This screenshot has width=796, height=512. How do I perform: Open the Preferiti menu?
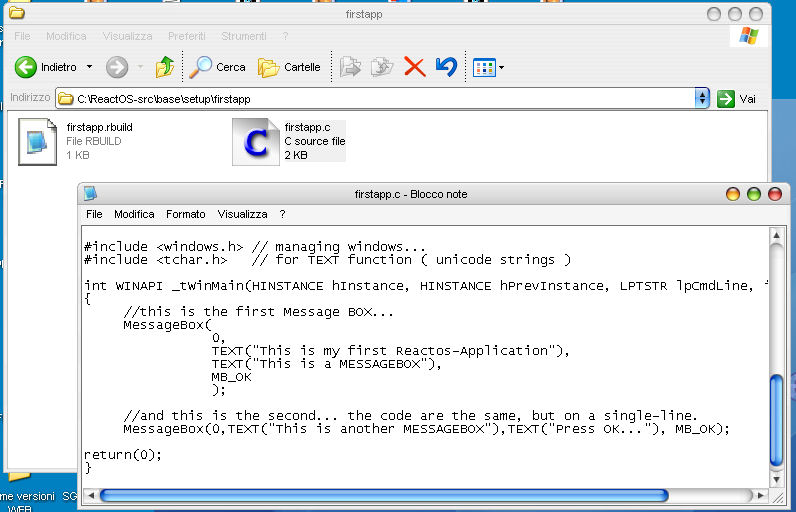pos(186,36)
